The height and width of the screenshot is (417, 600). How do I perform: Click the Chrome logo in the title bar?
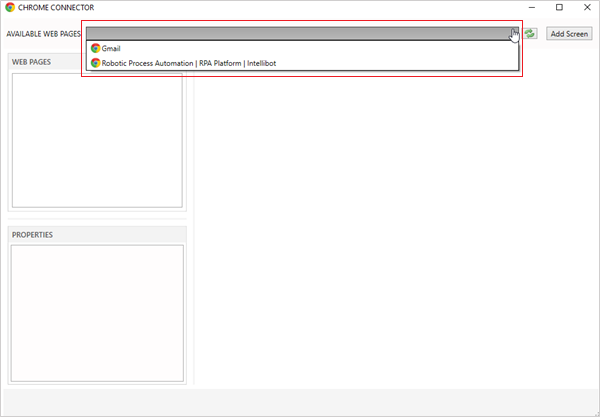(10, 7)
